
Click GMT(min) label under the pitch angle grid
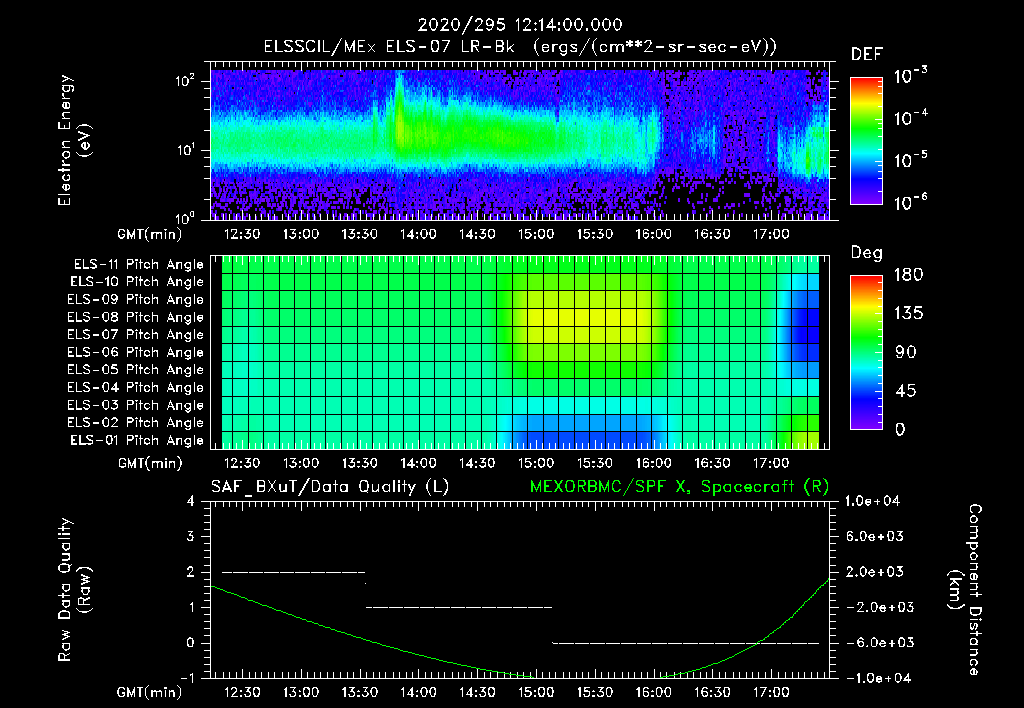[149, 463]
